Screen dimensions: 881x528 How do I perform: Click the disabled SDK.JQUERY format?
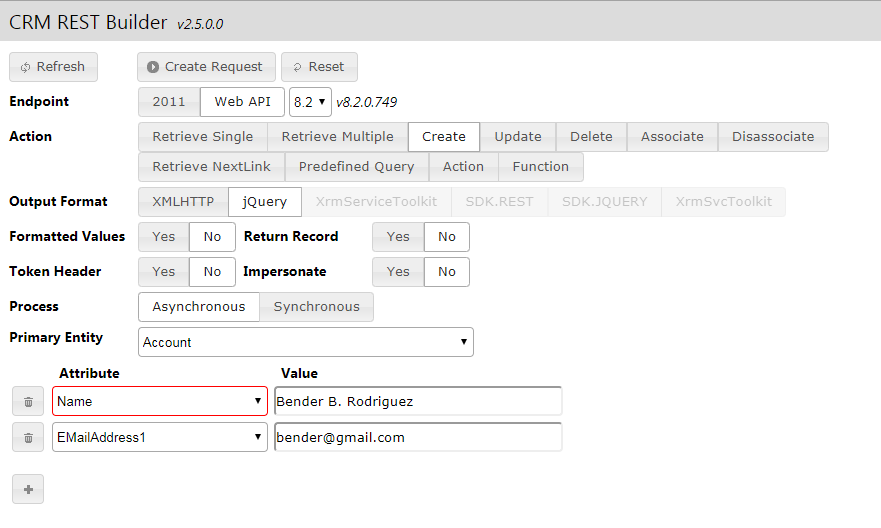click(605, 202)
